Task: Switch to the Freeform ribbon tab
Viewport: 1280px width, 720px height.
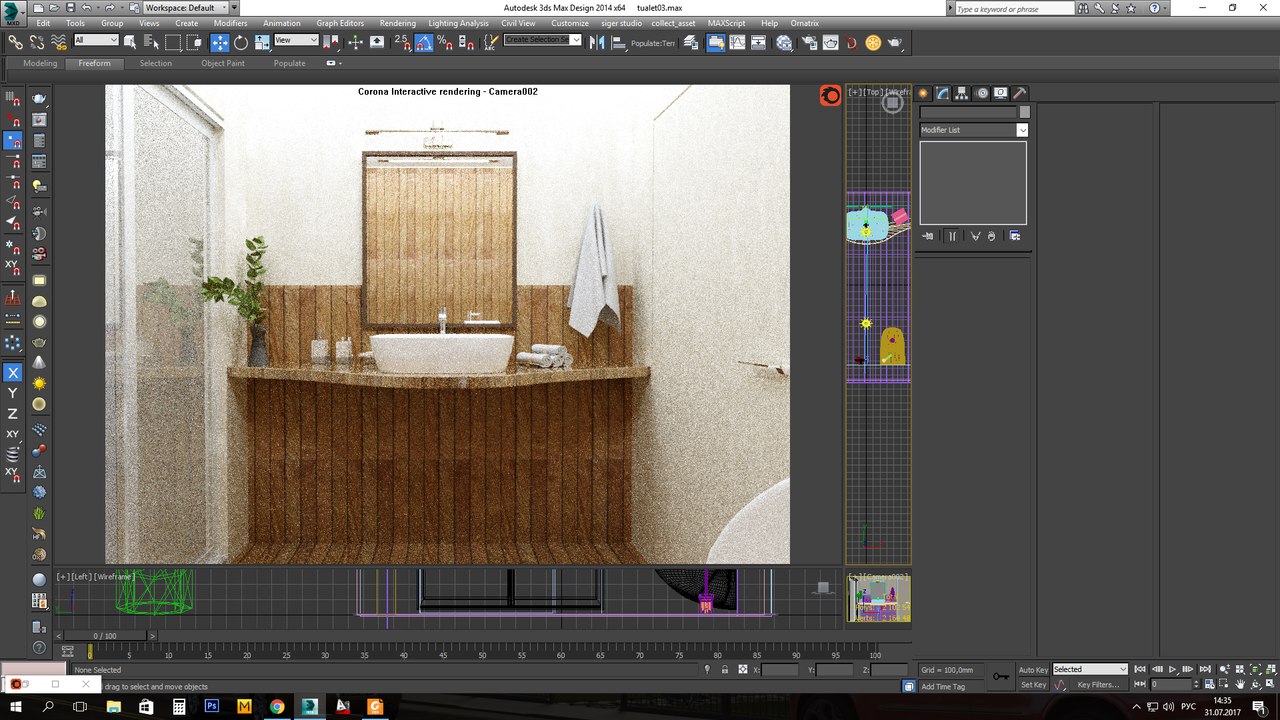Action: (x=95, y=63)
